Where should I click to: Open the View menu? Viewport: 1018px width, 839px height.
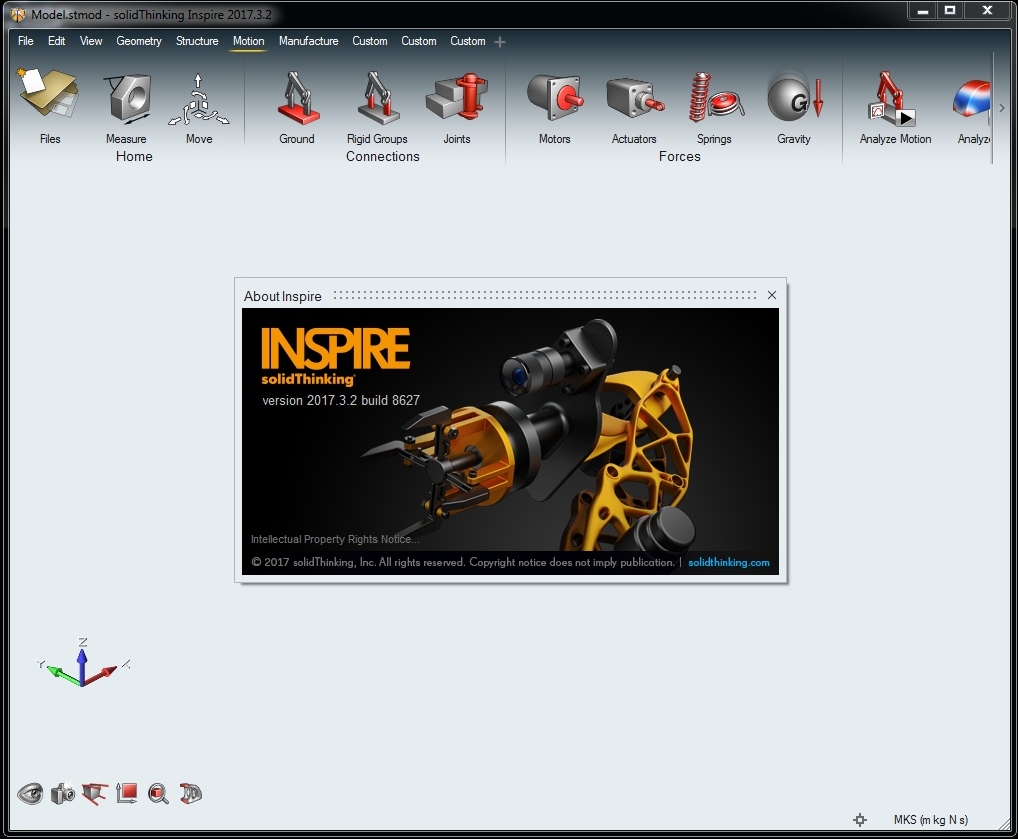coord(91,41)
